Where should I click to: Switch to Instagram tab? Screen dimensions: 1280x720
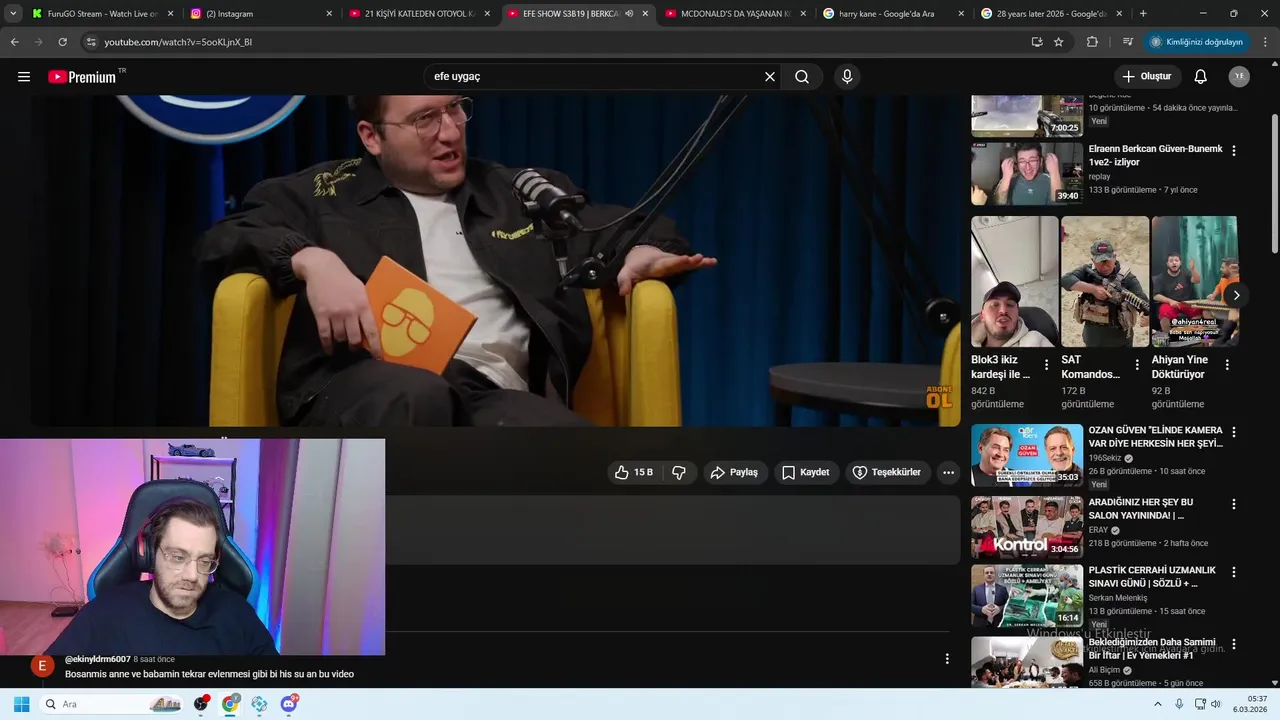pyautogui.click(x=260, y=14)
